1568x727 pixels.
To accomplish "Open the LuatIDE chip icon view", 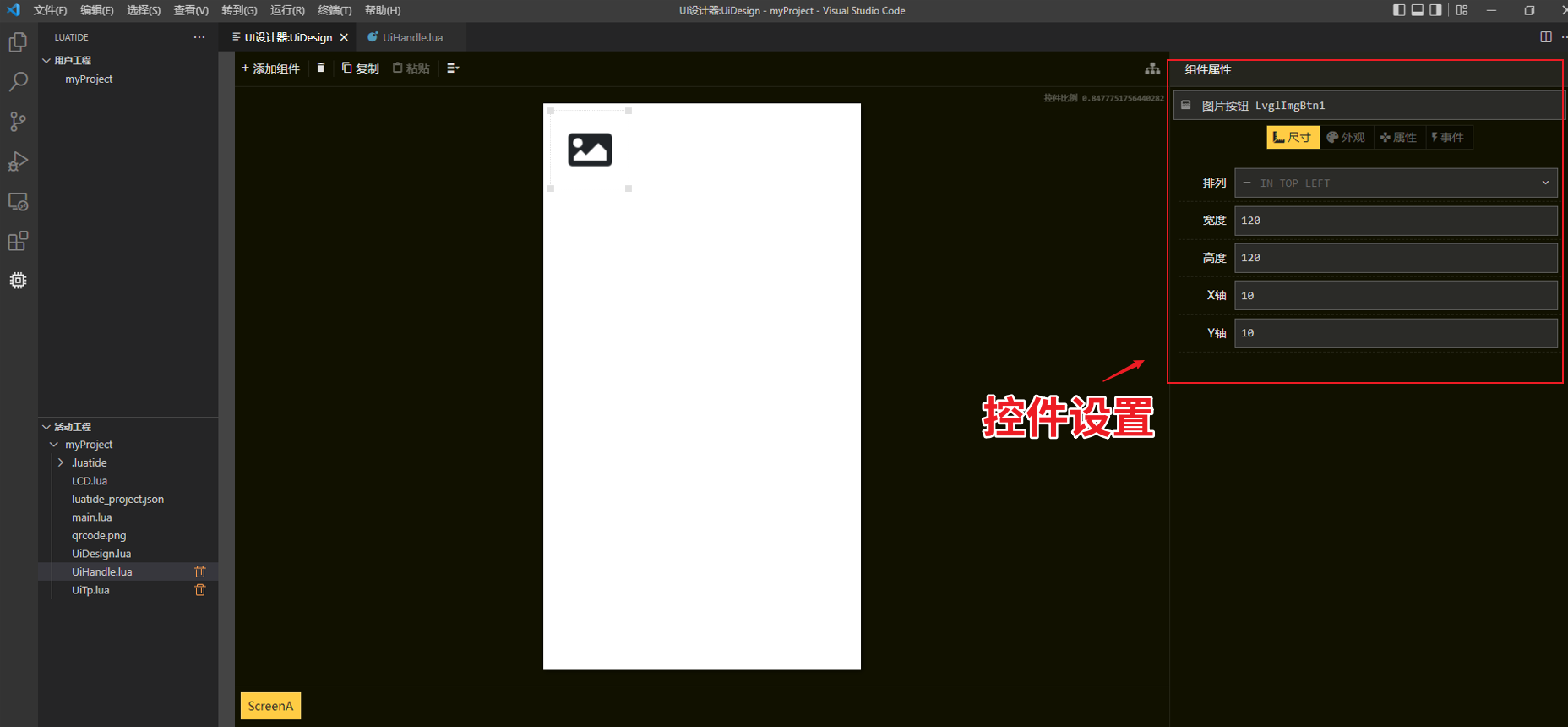I will pos(18,281).
